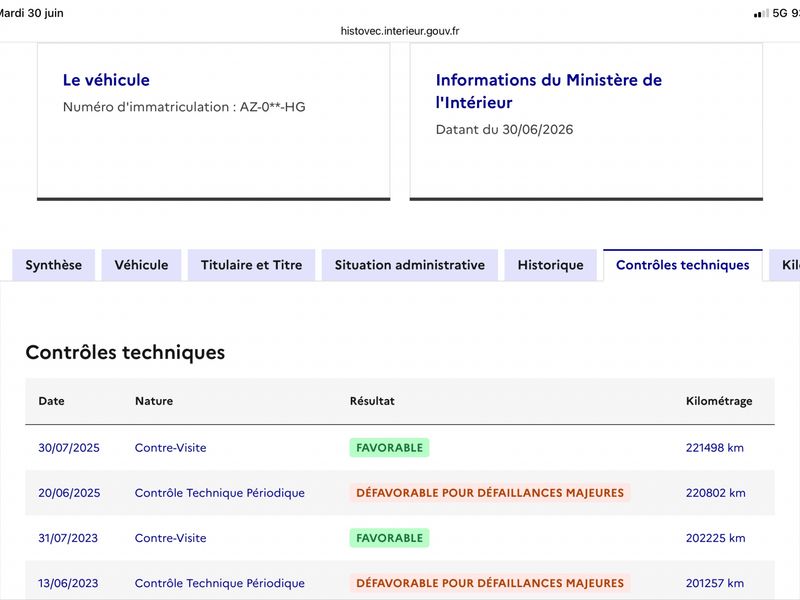Click the FAVORABLE badge for 30/07/2025
The height and width of the screenshot is (600, 800).
tap(389, 448)
